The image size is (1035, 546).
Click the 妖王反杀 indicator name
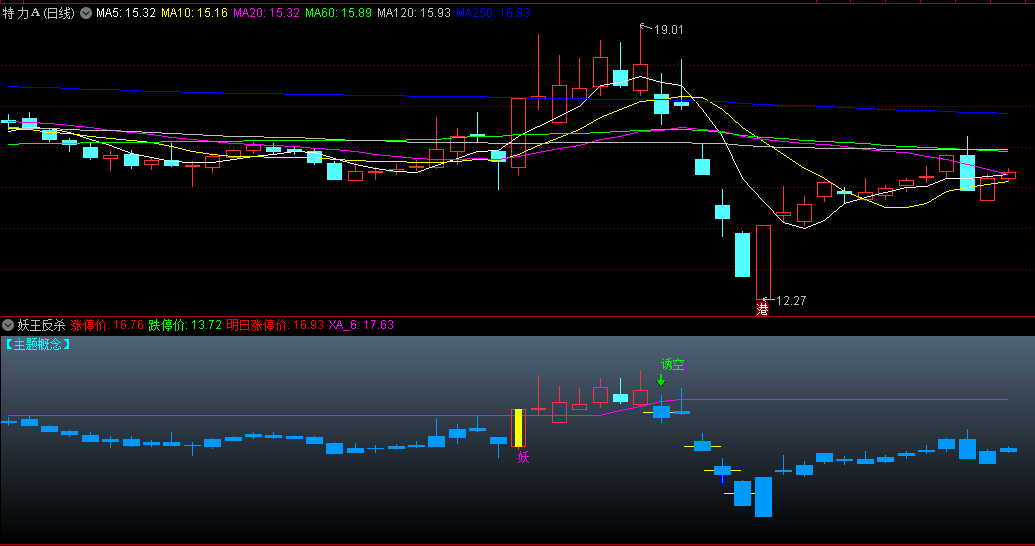coord(41,325)
